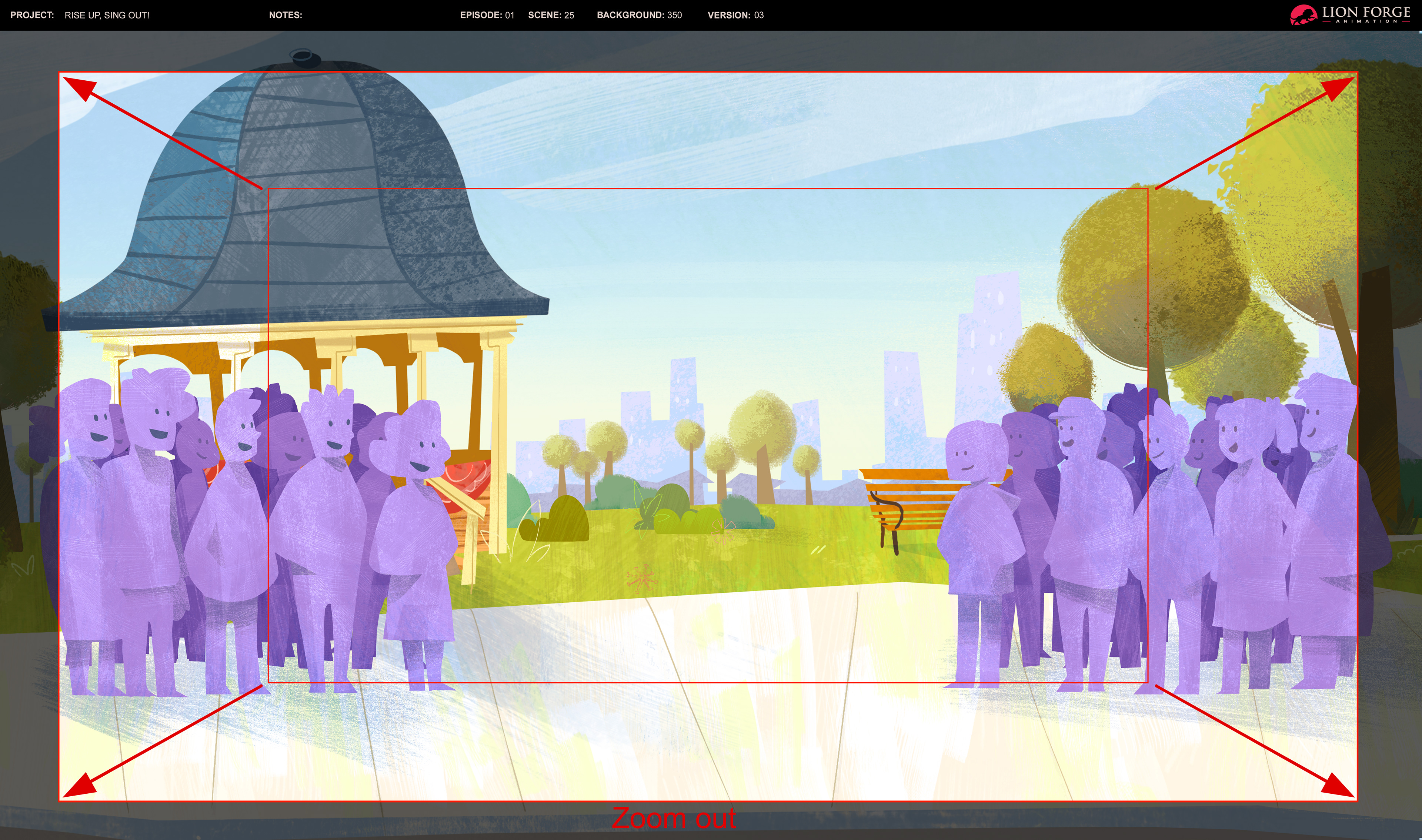Click the 'PROJECT:' label
The image size is (1422, 840).
[32, 15]
